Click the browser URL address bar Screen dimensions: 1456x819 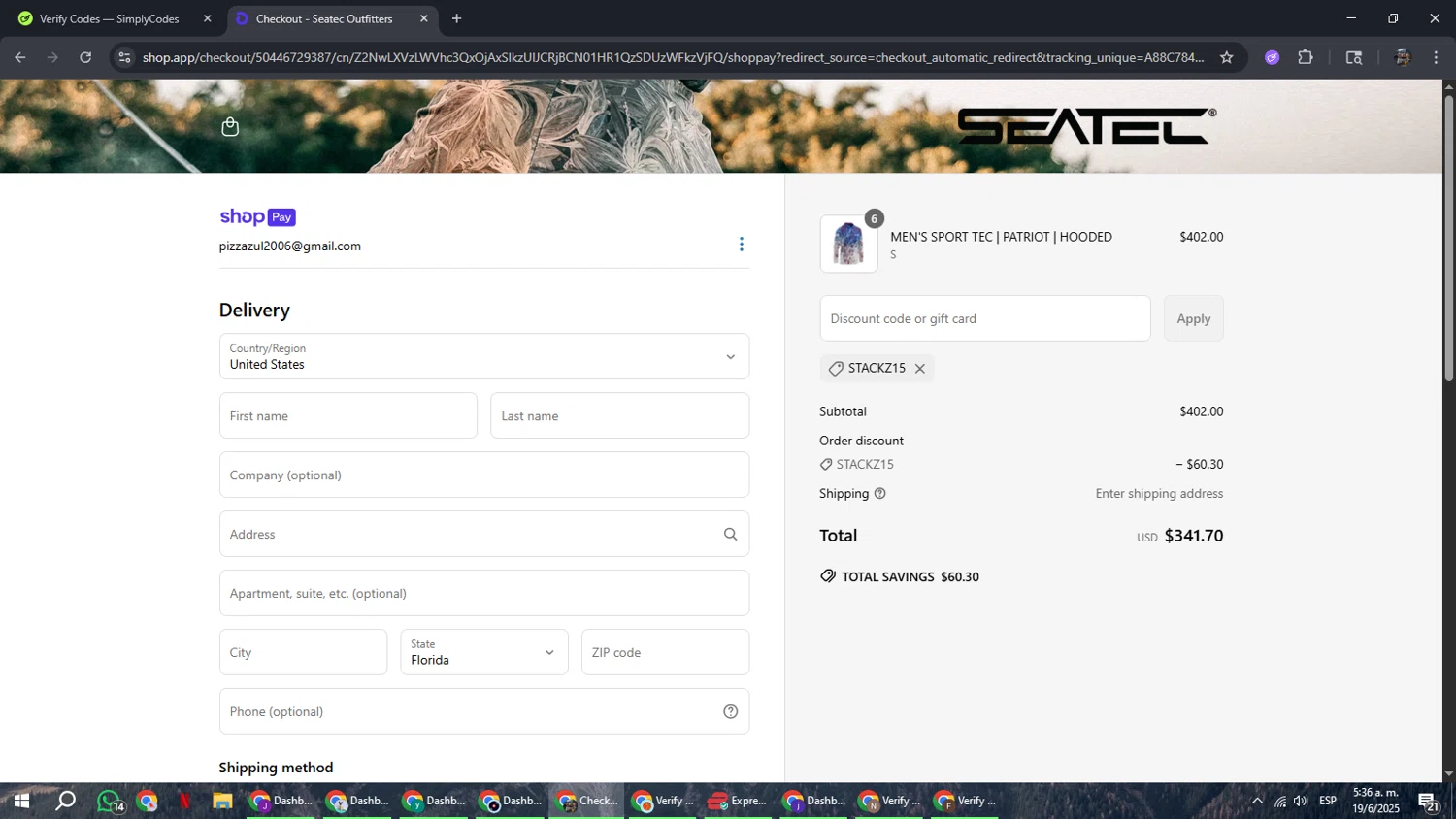coord(673,57)
